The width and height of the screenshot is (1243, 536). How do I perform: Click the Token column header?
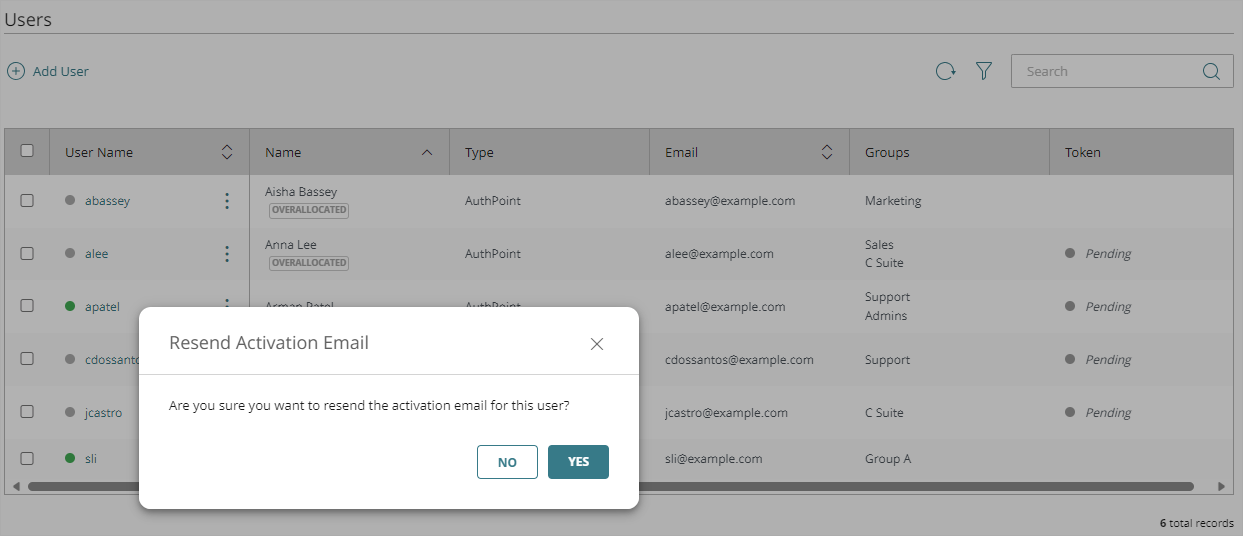(x=1082, y=152)
